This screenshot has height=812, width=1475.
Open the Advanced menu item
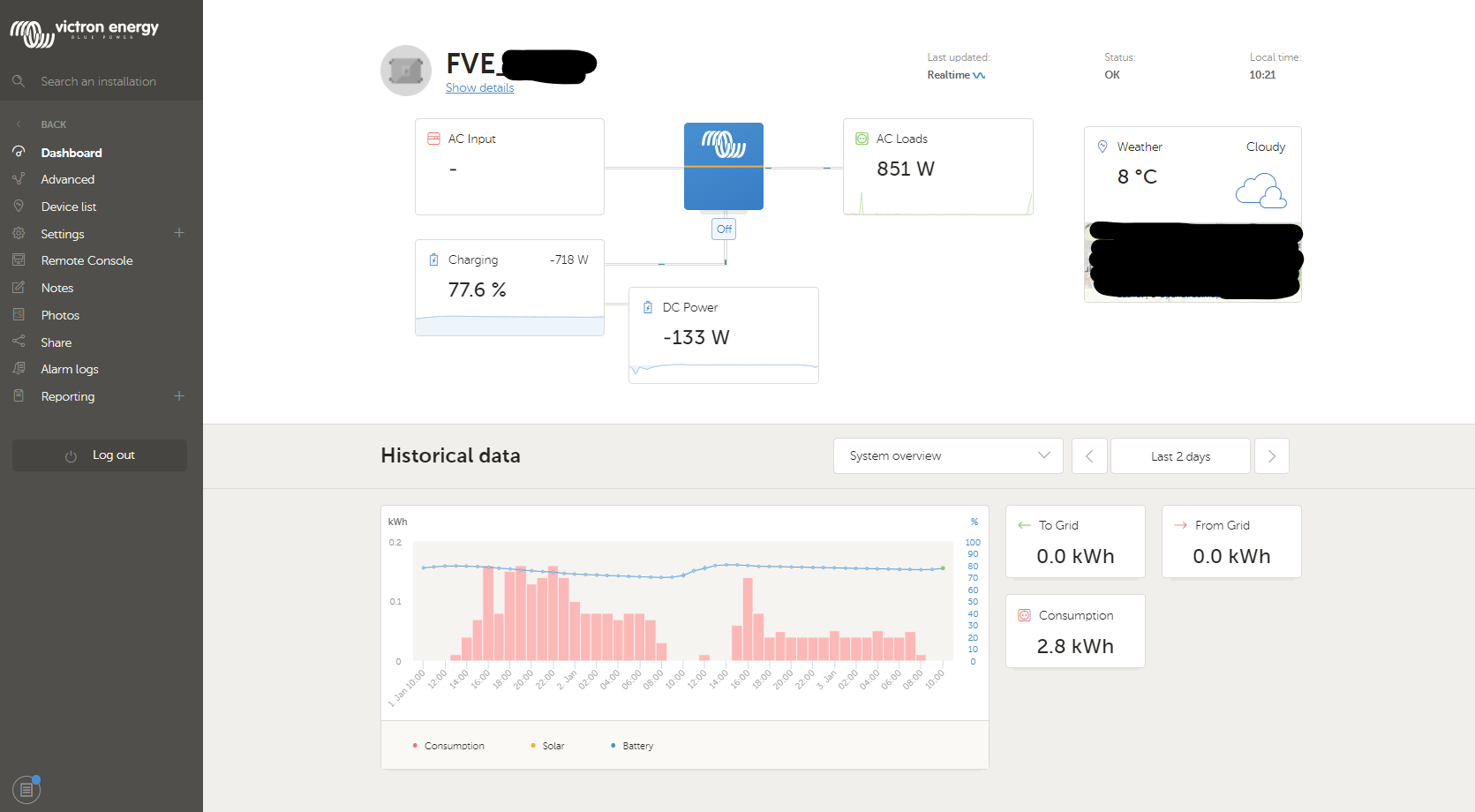point(67,179)
